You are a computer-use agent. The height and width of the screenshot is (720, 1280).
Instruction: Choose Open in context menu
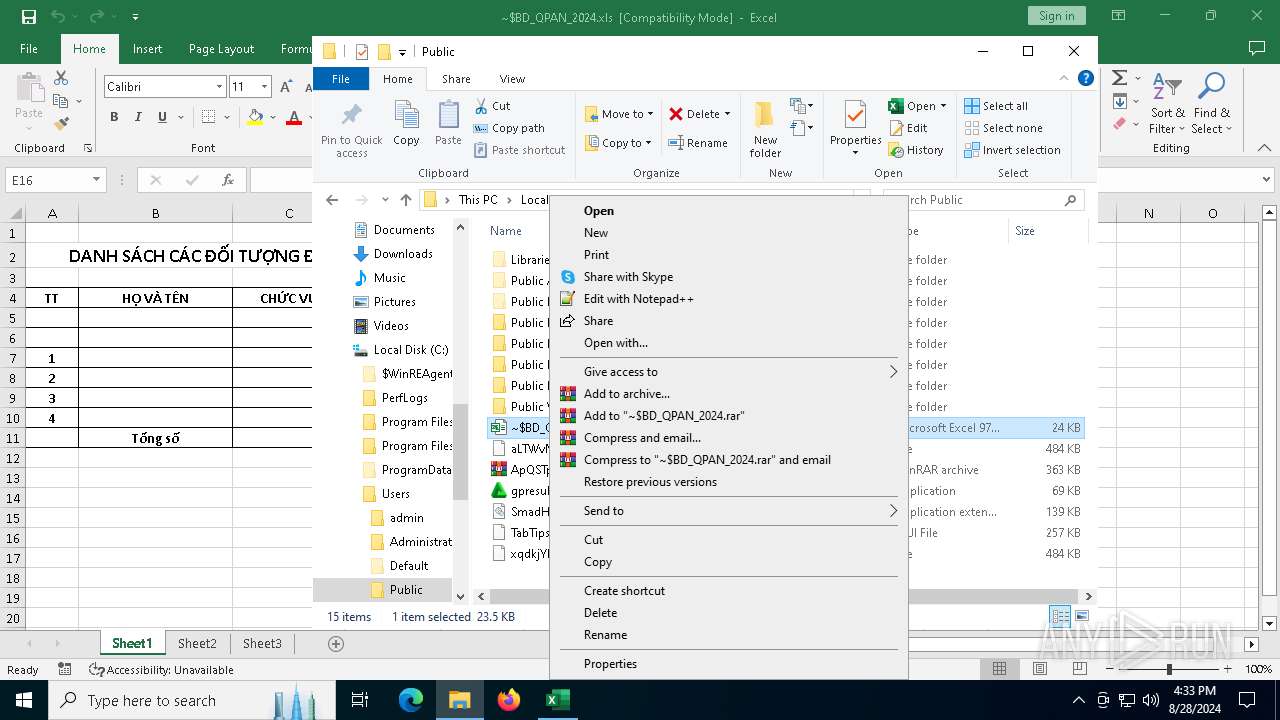click(729, 211)
